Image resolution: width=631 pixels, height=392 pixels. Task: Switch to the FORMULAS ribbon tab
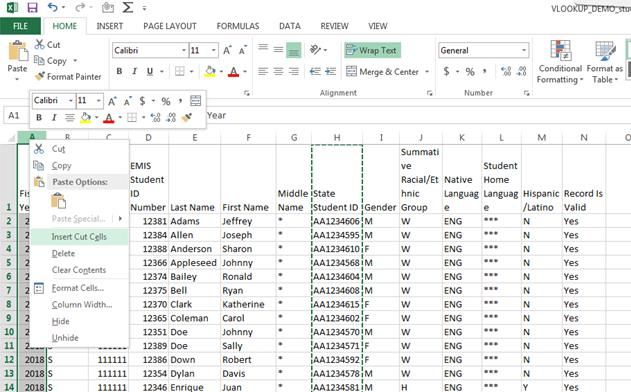point(238,26)
